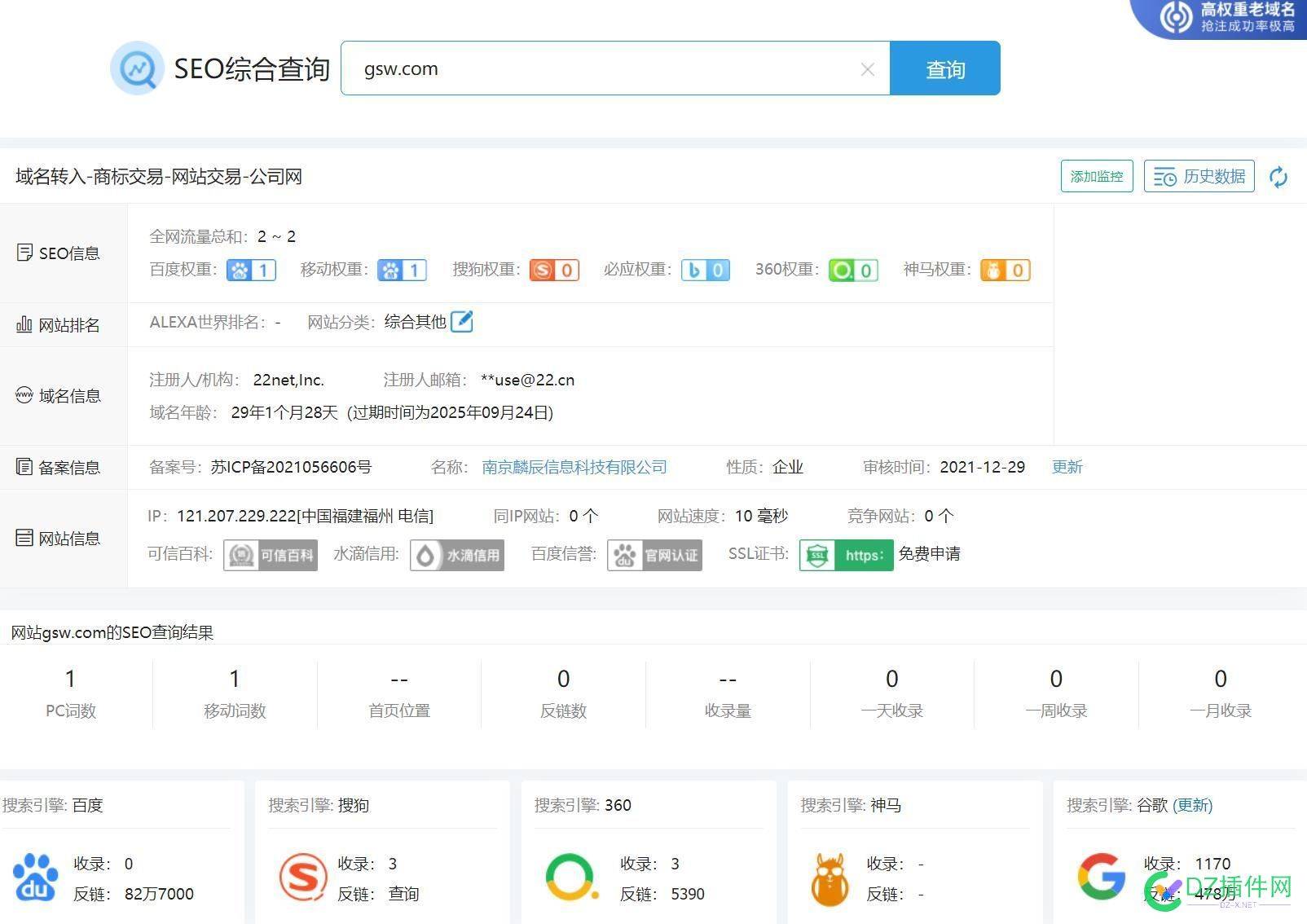Edit website category with the pencil icon
The image size is (1307, 924).
(462, 322)
